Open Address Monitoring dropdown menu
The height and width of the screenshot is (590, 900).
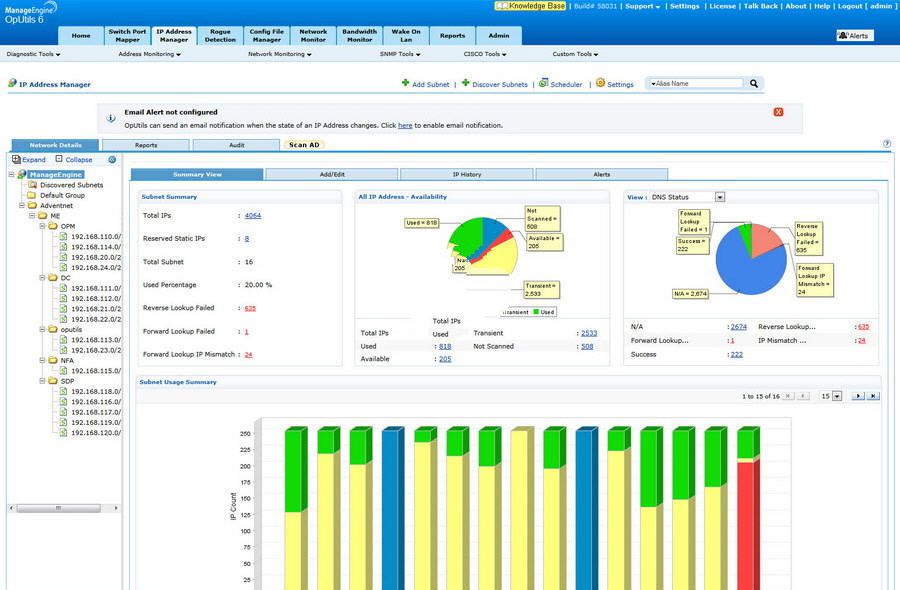tap(149, 54)
